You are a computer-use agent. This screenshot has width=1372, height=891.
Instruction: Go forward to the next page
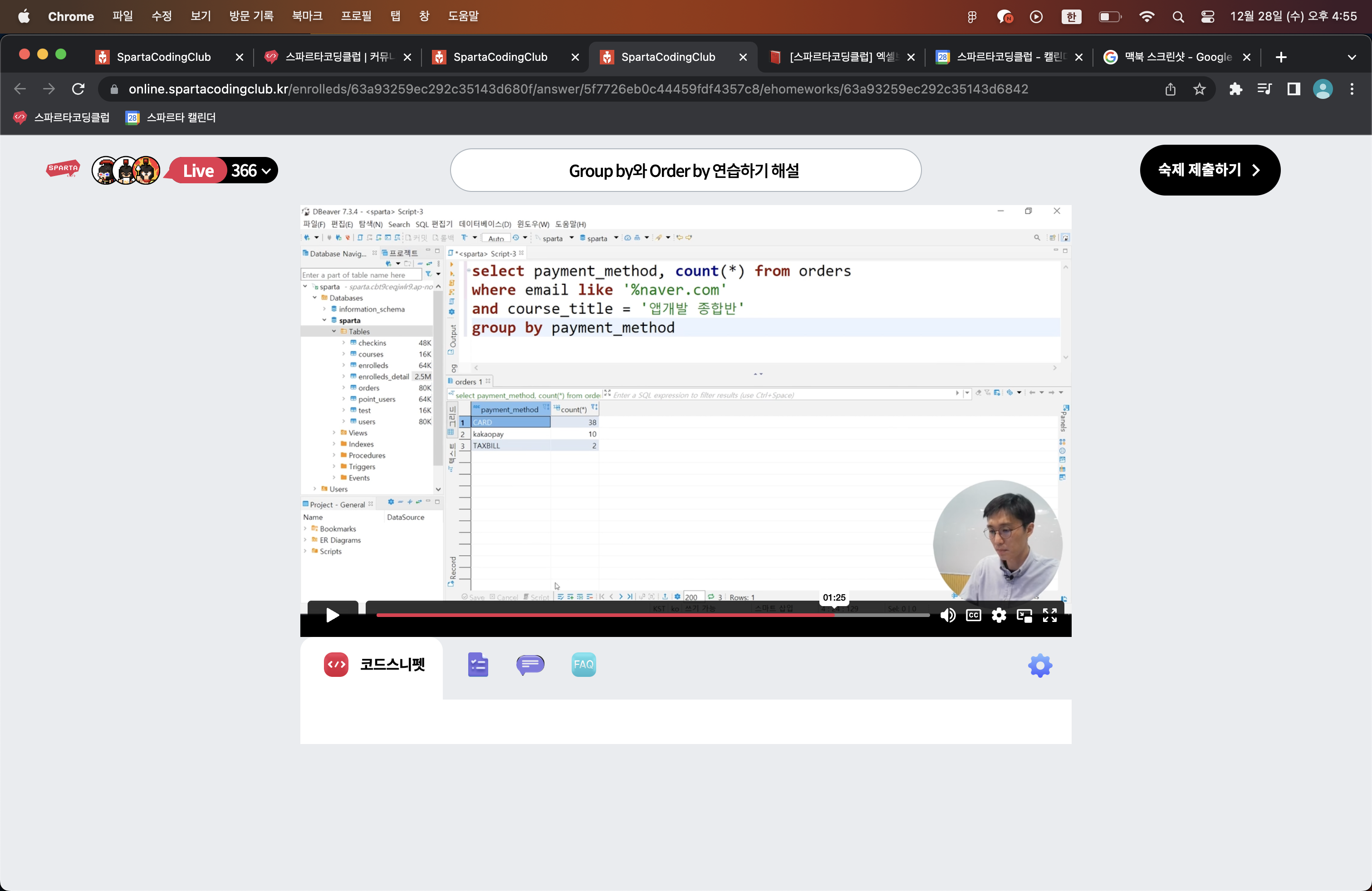click(x=49, y=89)
